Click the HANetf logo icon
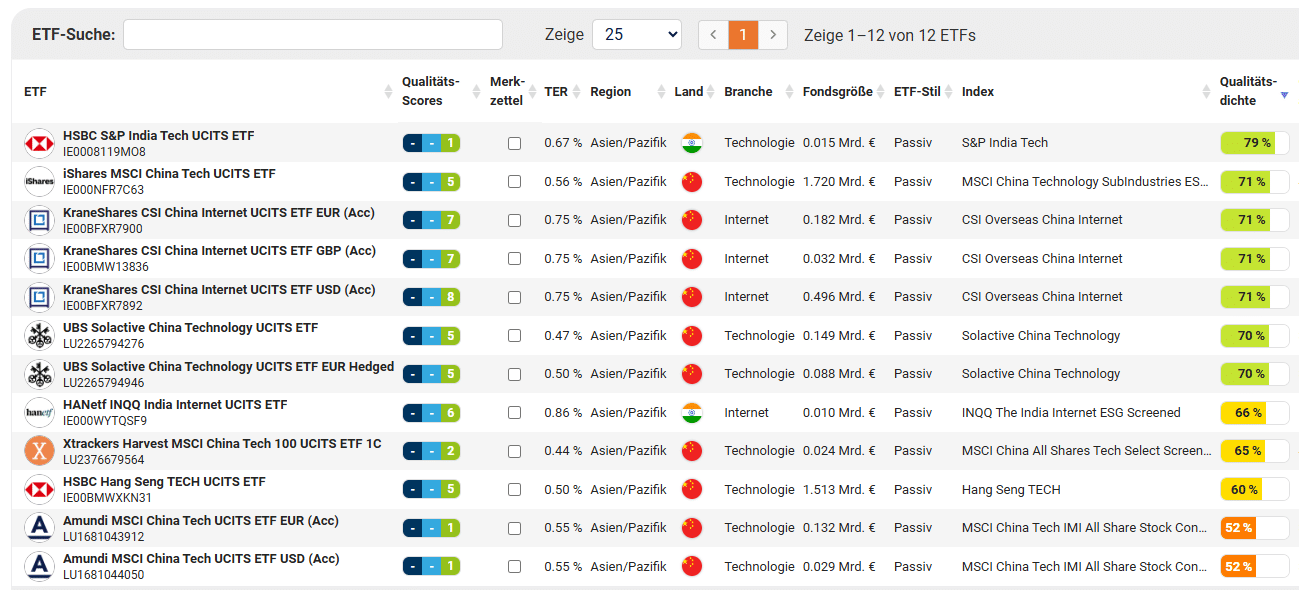The height and width of the screenshot is (590, 1299). tap(39, 412)
